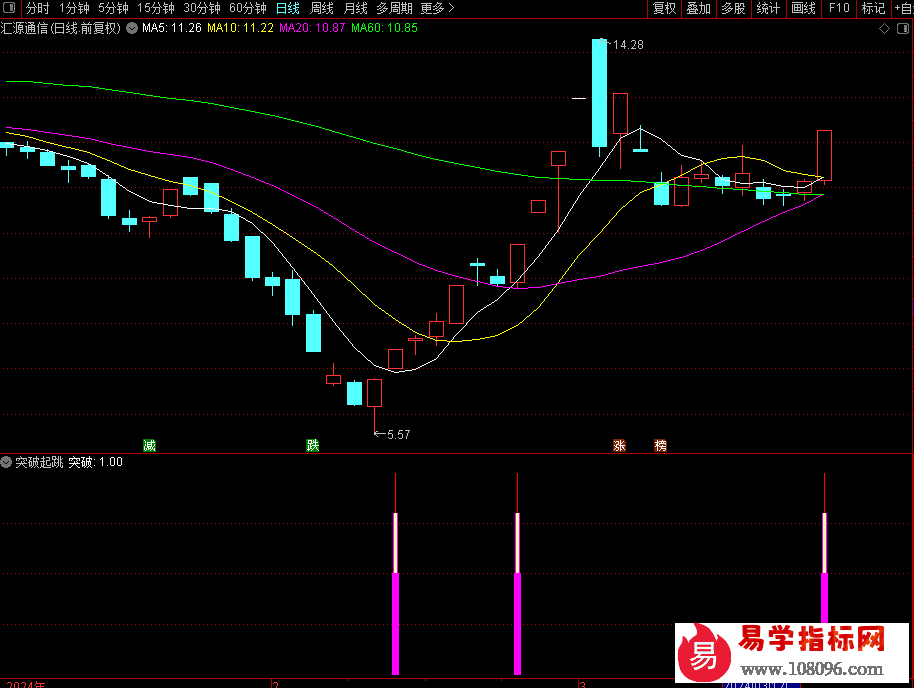
Task: Click the magenta MA20: 10.87 label
Action: click(312, 28)
